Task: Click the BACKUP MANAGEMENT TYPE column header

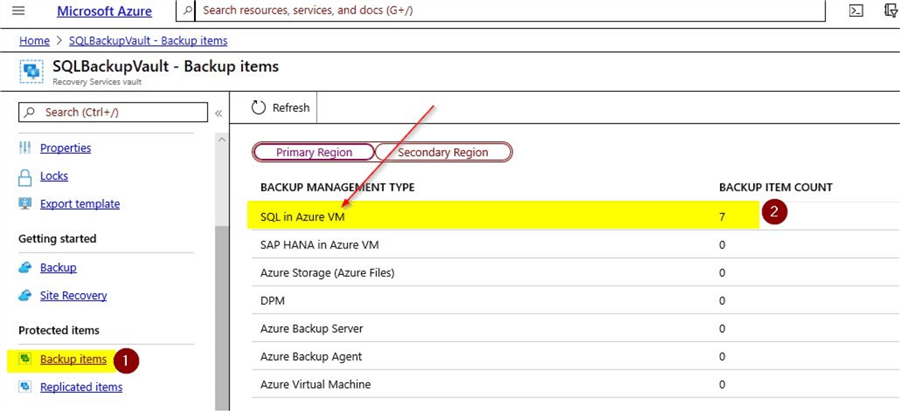Action: point(337,187)
